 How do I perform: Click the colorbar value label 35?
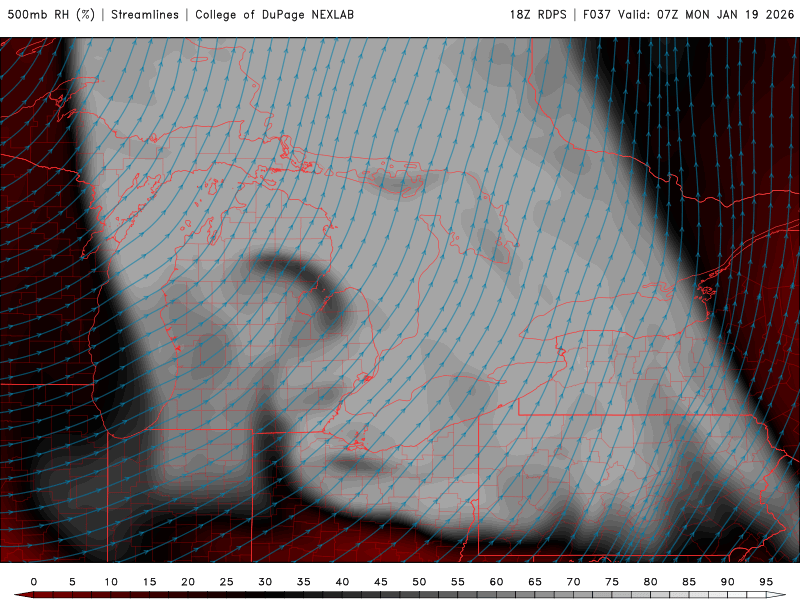(304, 582)
